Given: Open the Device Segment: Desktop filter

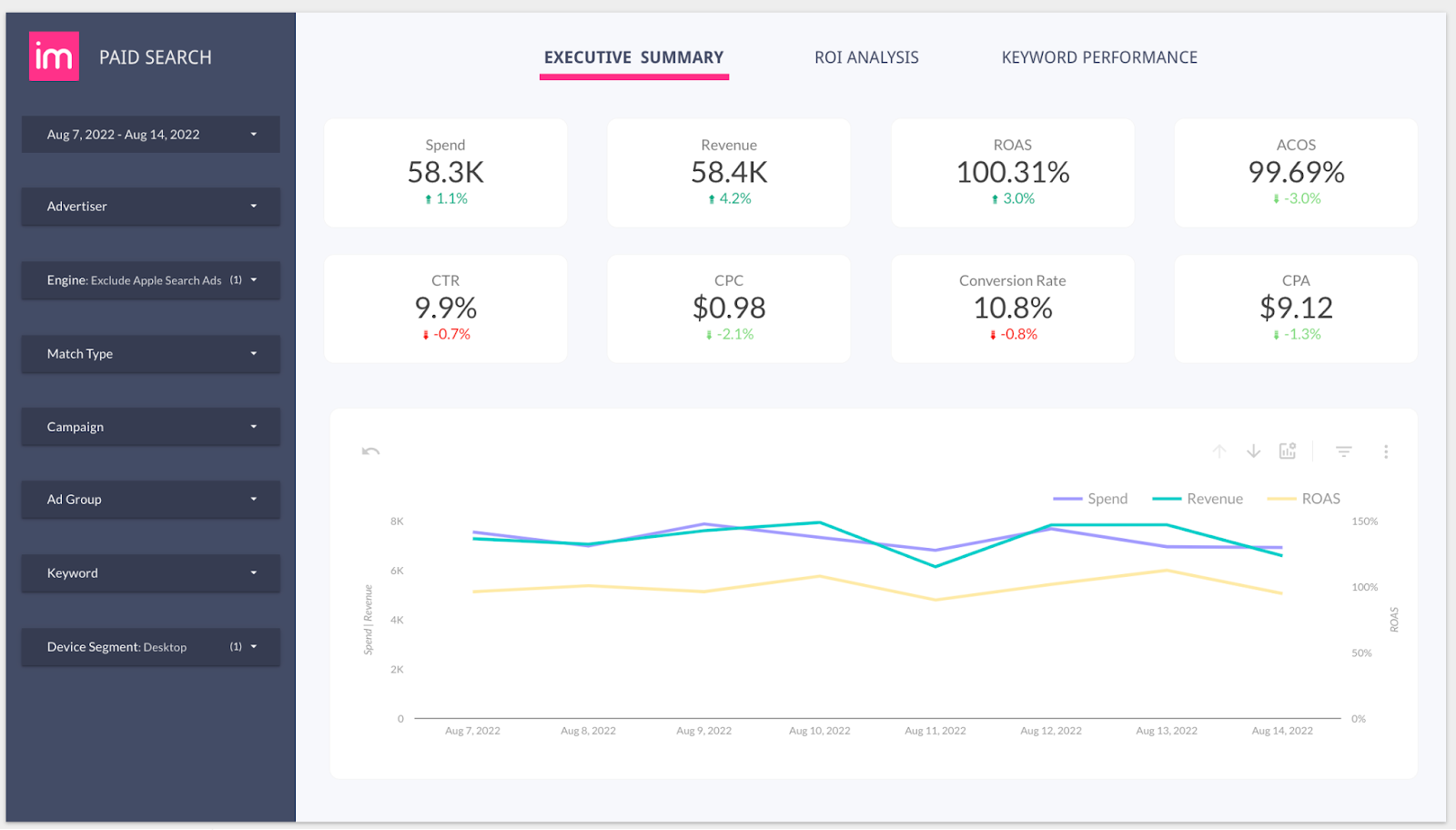Looking at the screenshot, I should 151,647.
